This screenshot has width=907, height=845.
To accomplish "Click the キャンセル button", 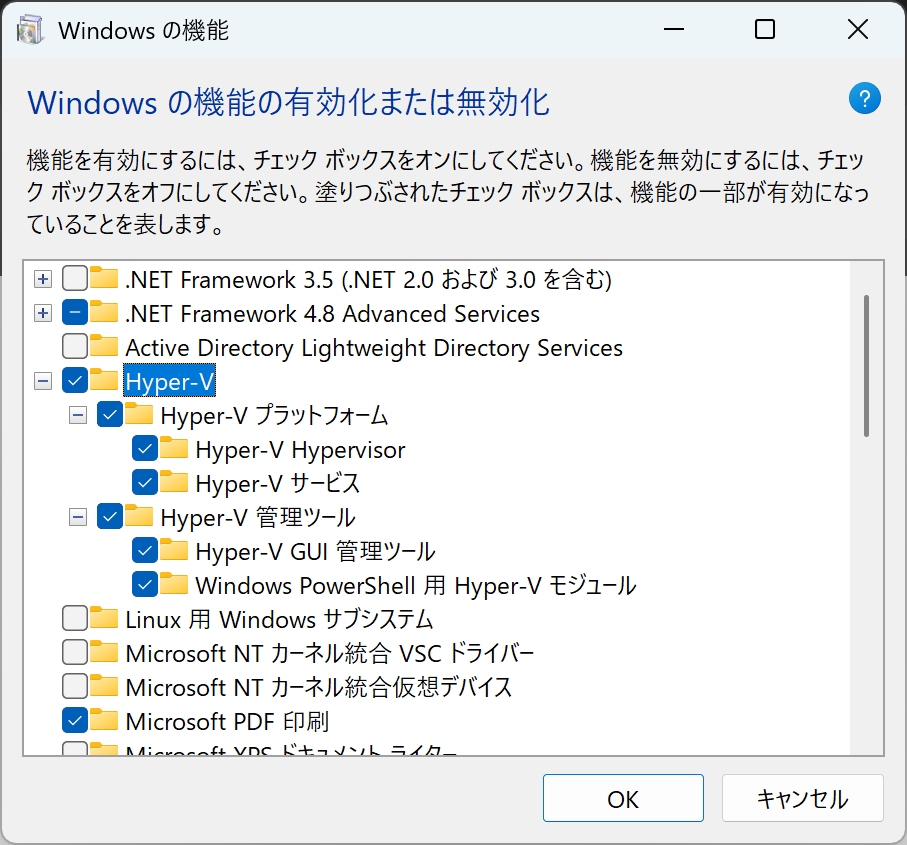I will (802, 799).
